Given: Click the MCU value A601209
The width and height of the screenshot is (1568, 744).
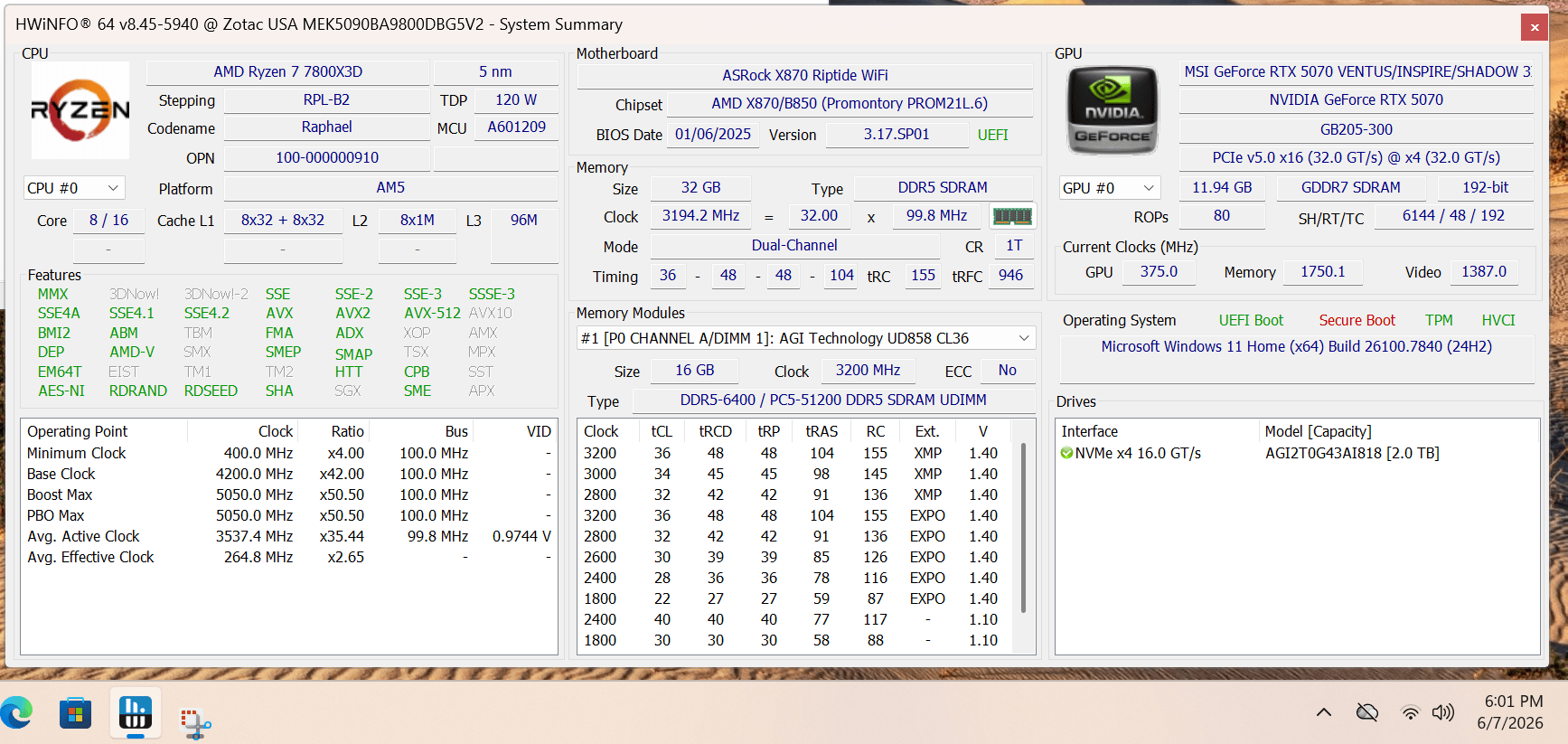Looking at the screenshot, I should (516, 127).
